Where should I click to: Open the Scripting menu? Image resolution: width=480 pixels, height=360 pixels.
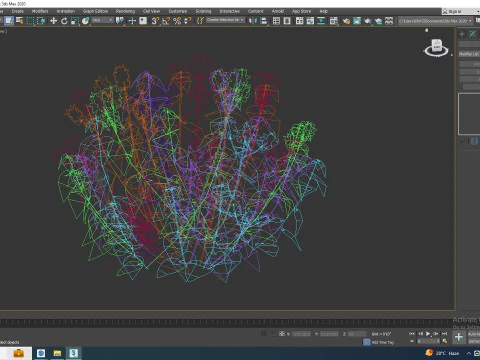click(203, 11)
